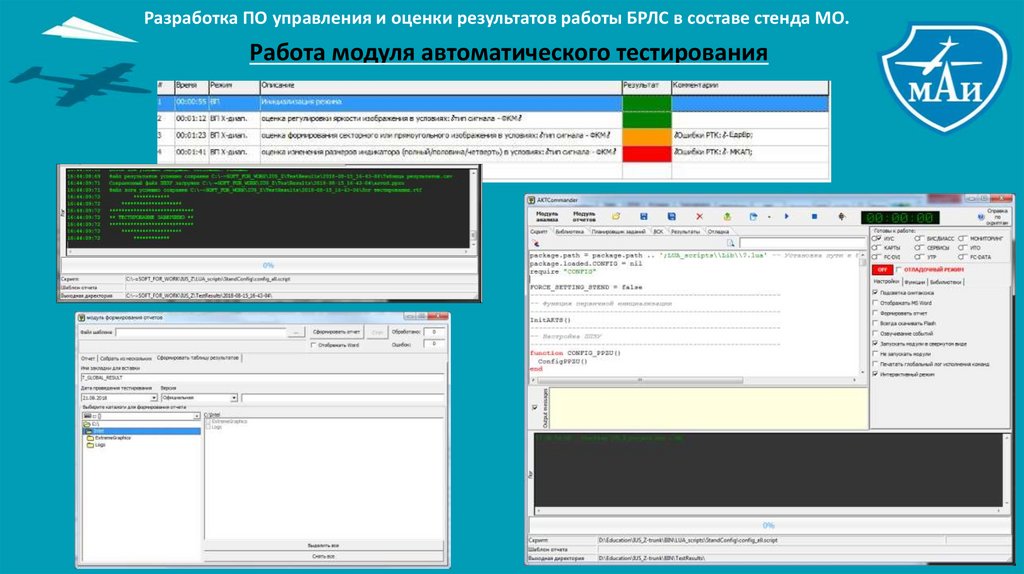Click the 'Сформировать отчет' button
The height and width of the screenshot is (574, 1024).
point(335,330)
